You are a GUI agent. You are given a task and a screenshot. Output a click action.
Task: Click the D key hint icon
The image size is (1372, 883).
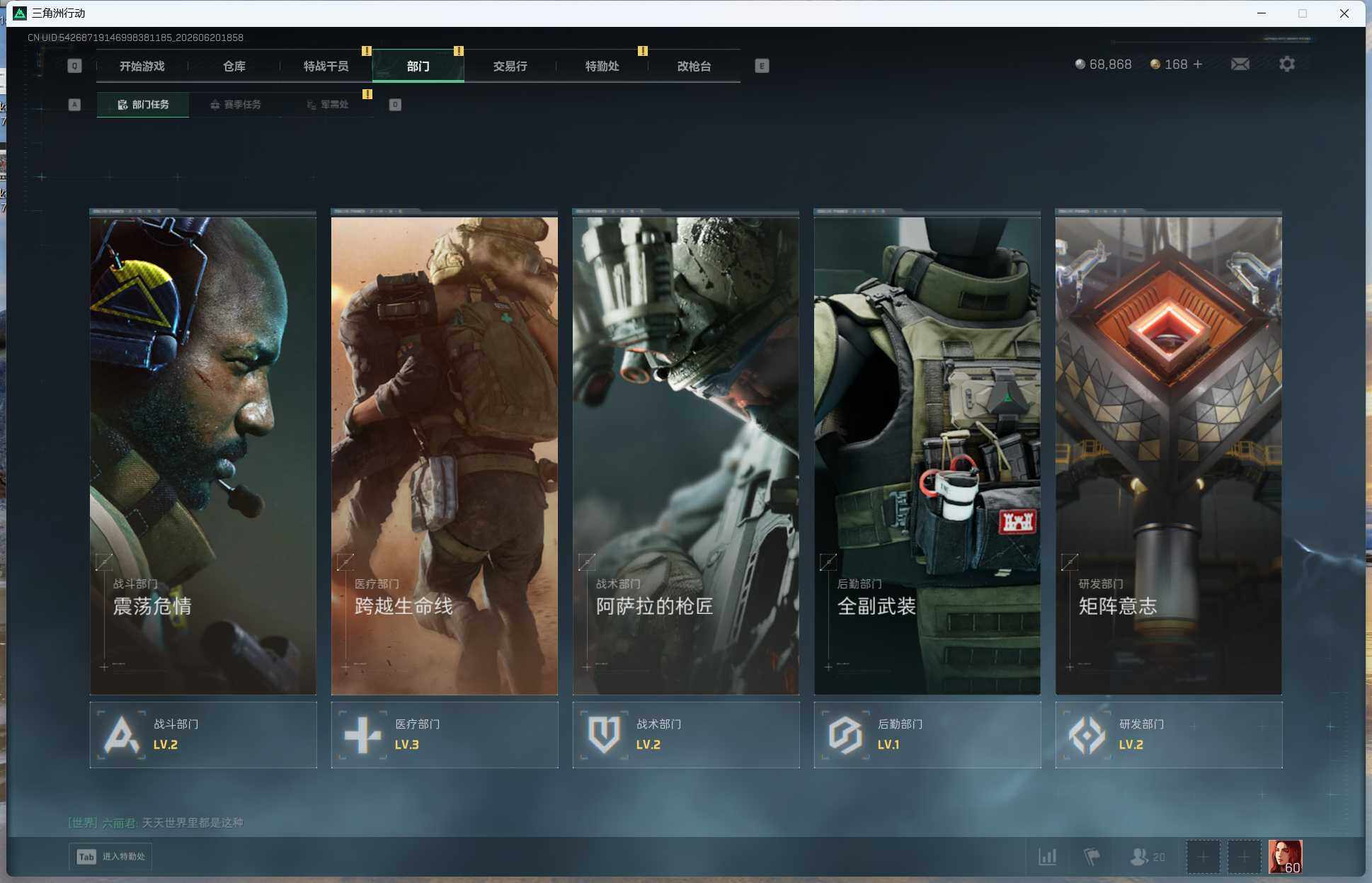(395, 105)
